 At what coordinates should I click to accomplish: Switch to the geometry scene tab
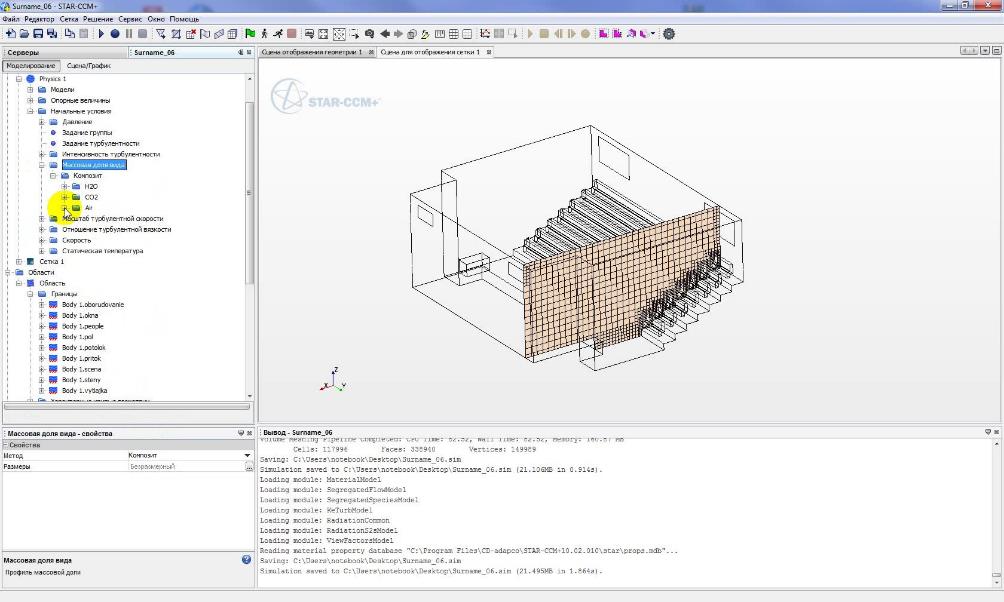(x=311, y=52)
